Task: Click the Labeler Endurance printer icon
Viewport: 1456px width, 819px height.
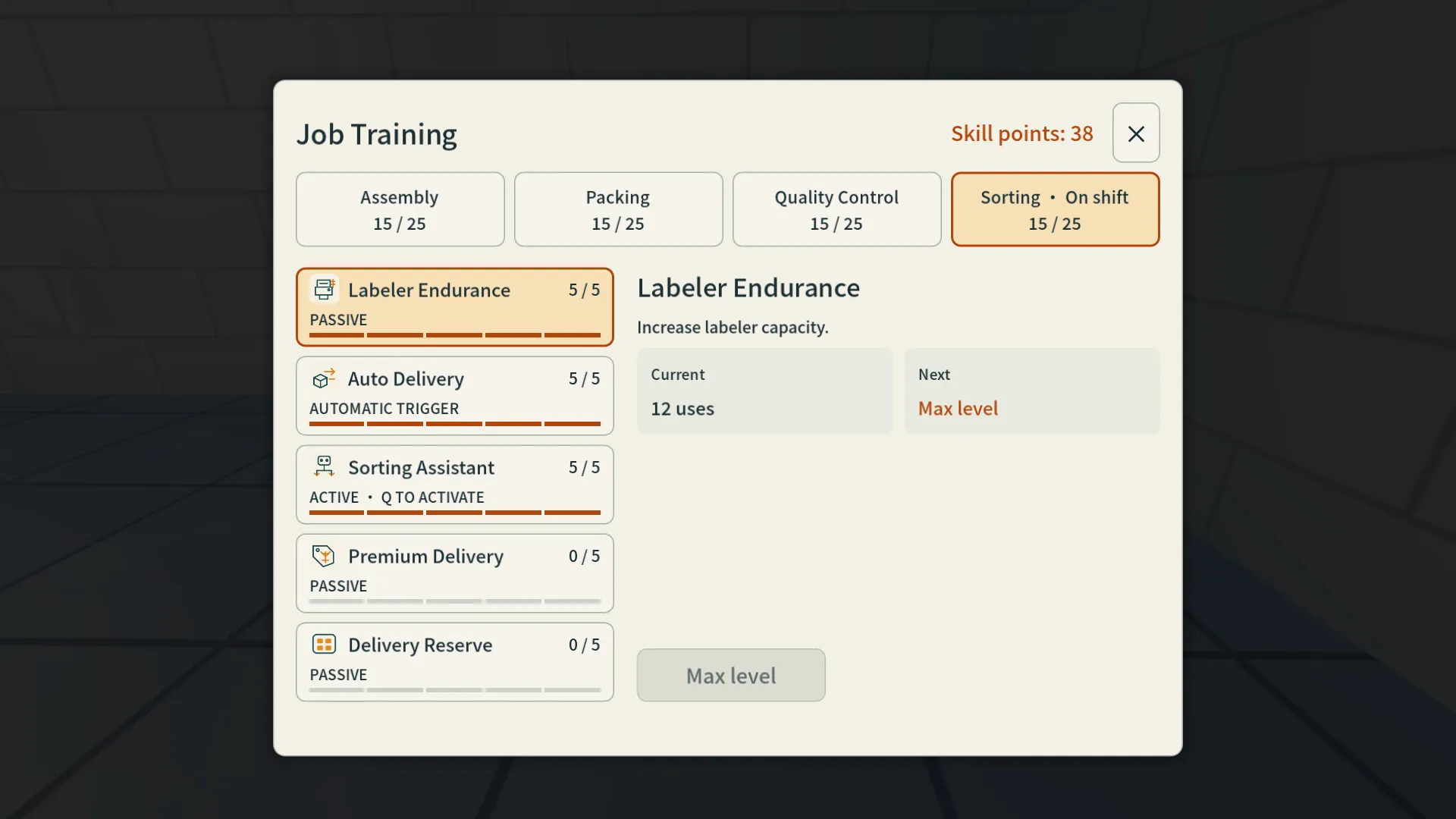Action: tap(324, 289)
